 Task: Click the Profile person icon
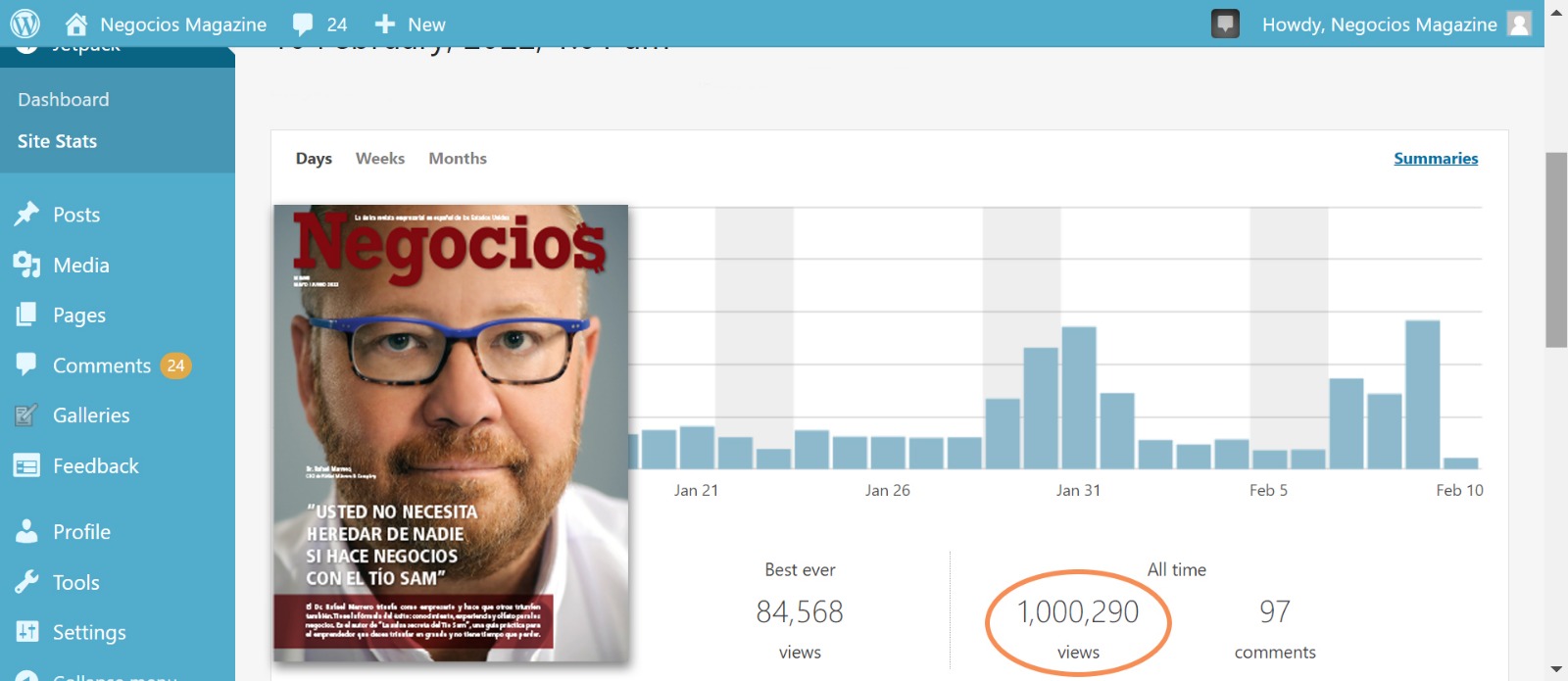[26, 531]
